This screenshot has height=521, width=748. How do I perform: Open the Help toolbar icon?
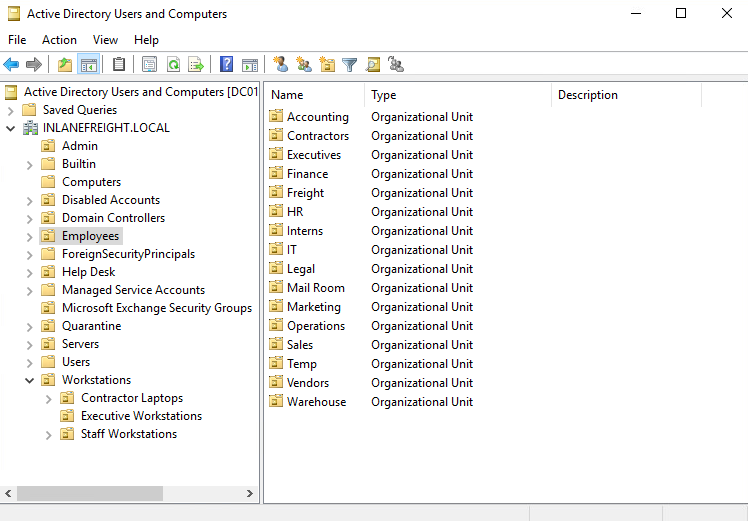point(226,65)
